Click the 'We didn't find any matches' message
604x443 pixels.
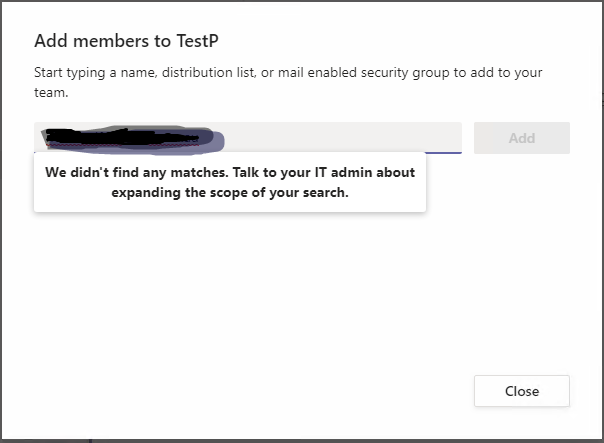(135, 172)
